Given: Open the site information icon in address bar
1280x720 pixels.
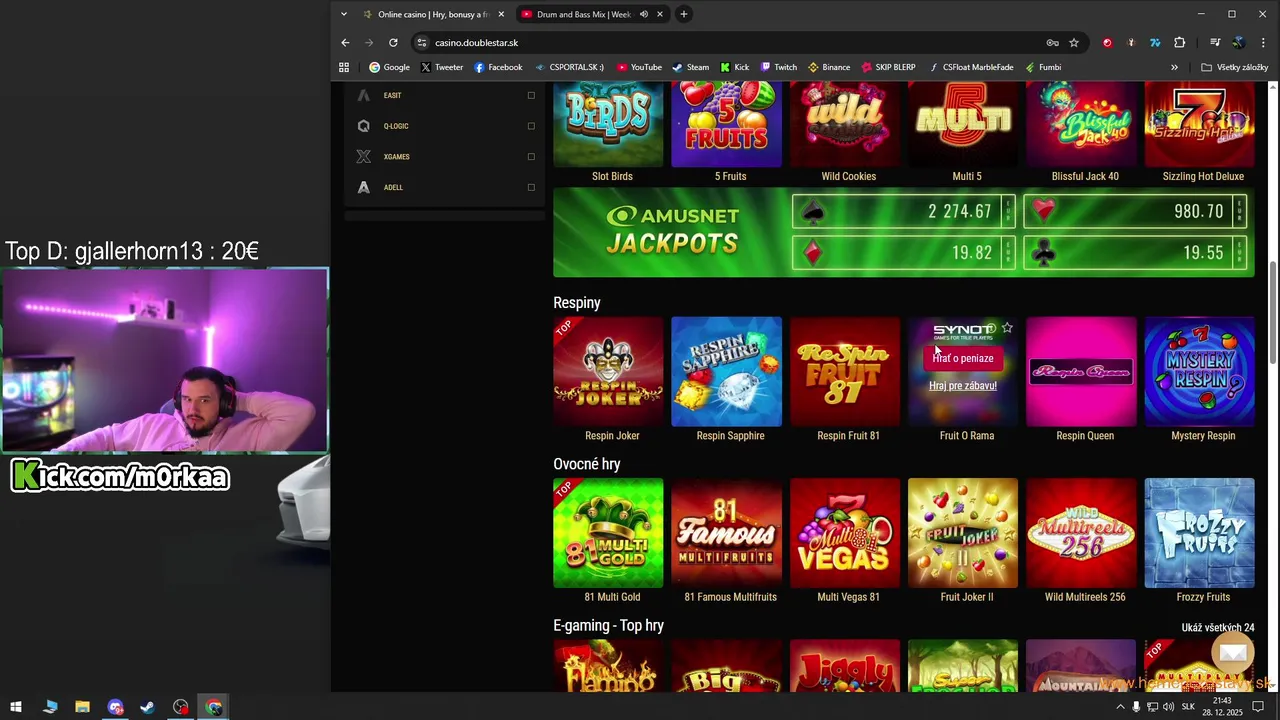Looking at the screenshot, I should point(422,43).
